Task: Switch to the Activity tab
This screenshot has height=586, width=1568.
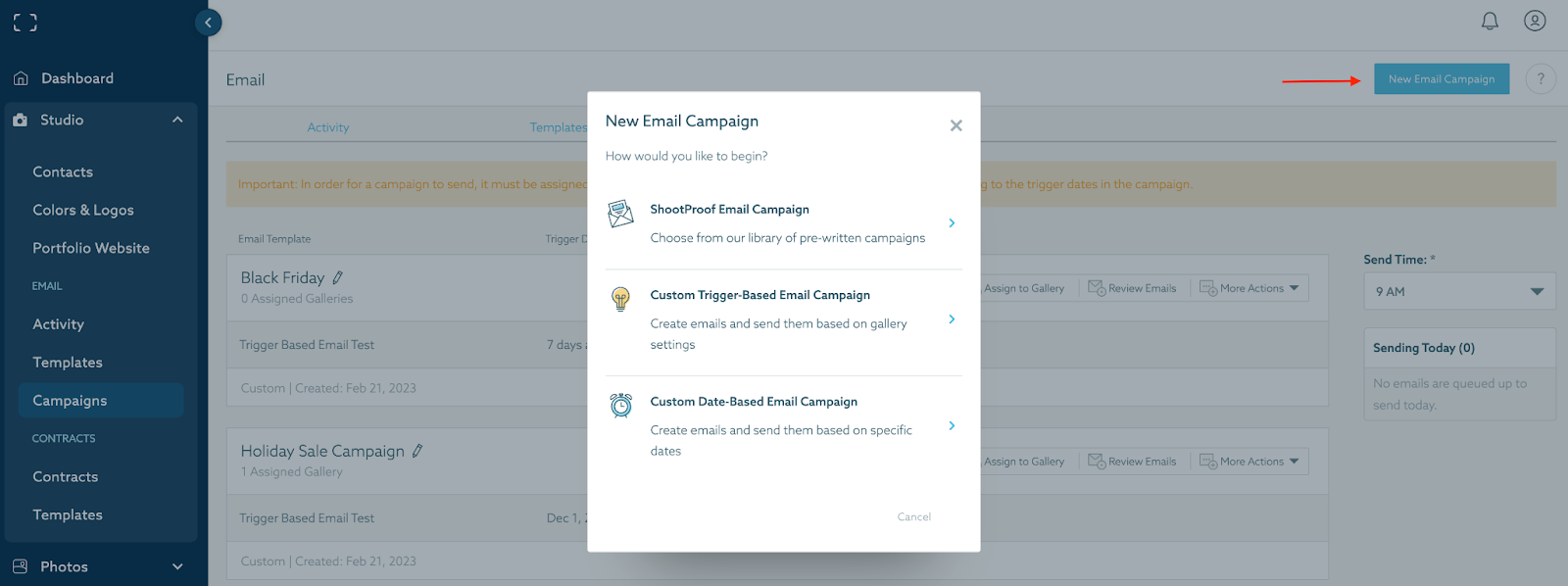Action: point(327,126)
